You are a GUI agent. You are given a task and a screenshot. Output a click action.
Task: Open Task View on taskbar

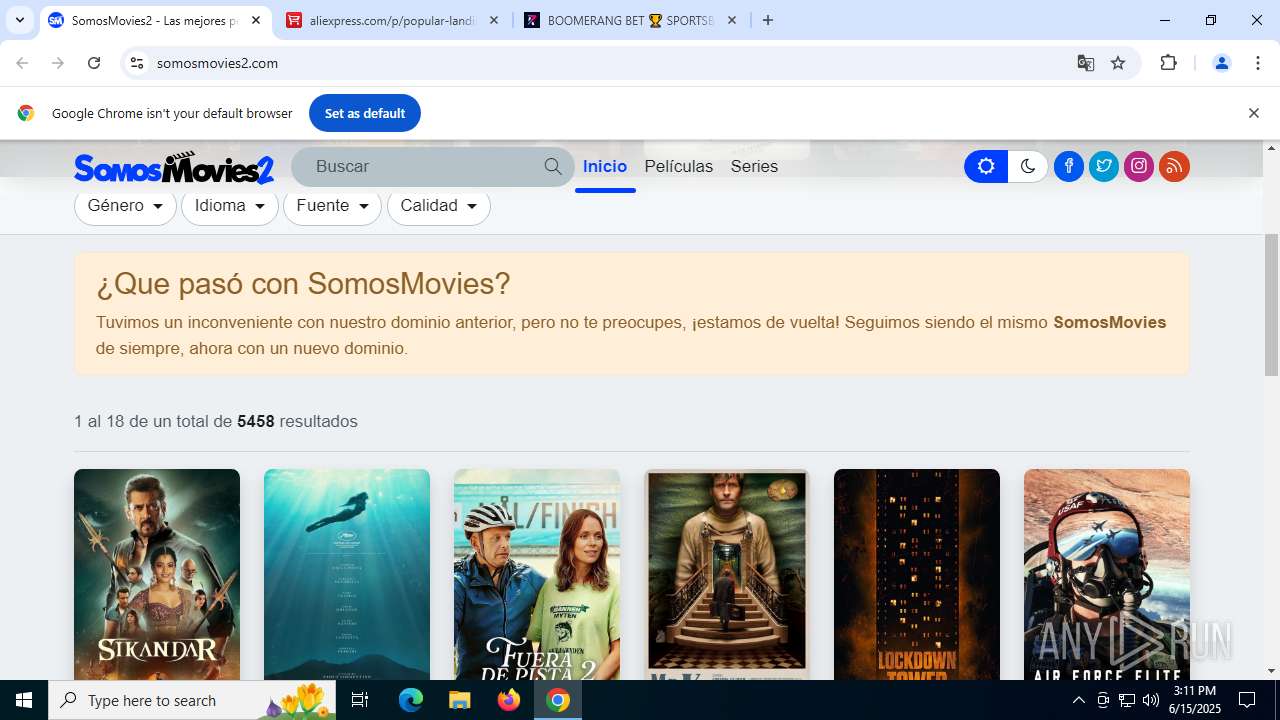tap(361, 700)
